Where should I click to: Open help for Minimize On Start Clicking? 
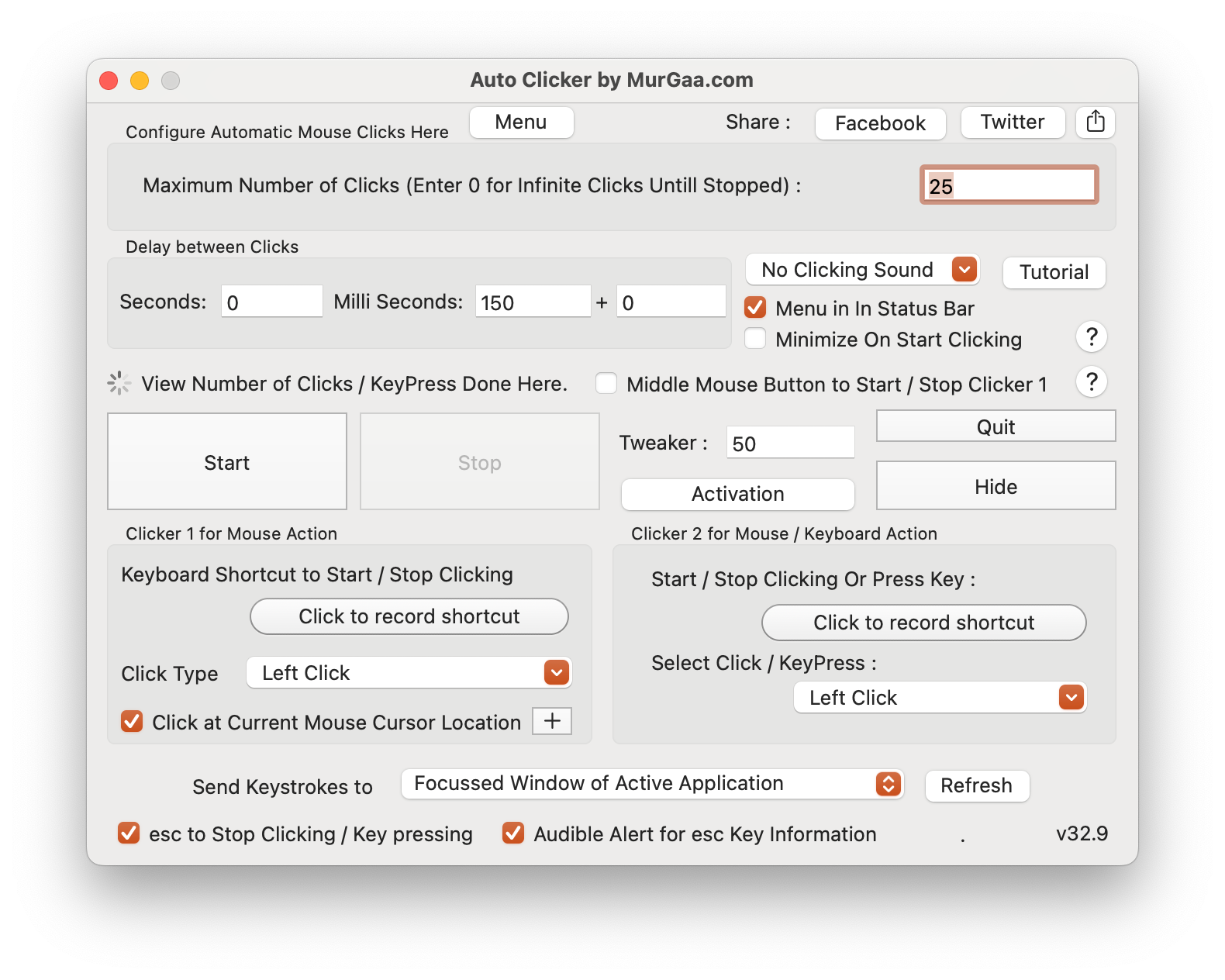point(1092,336)
